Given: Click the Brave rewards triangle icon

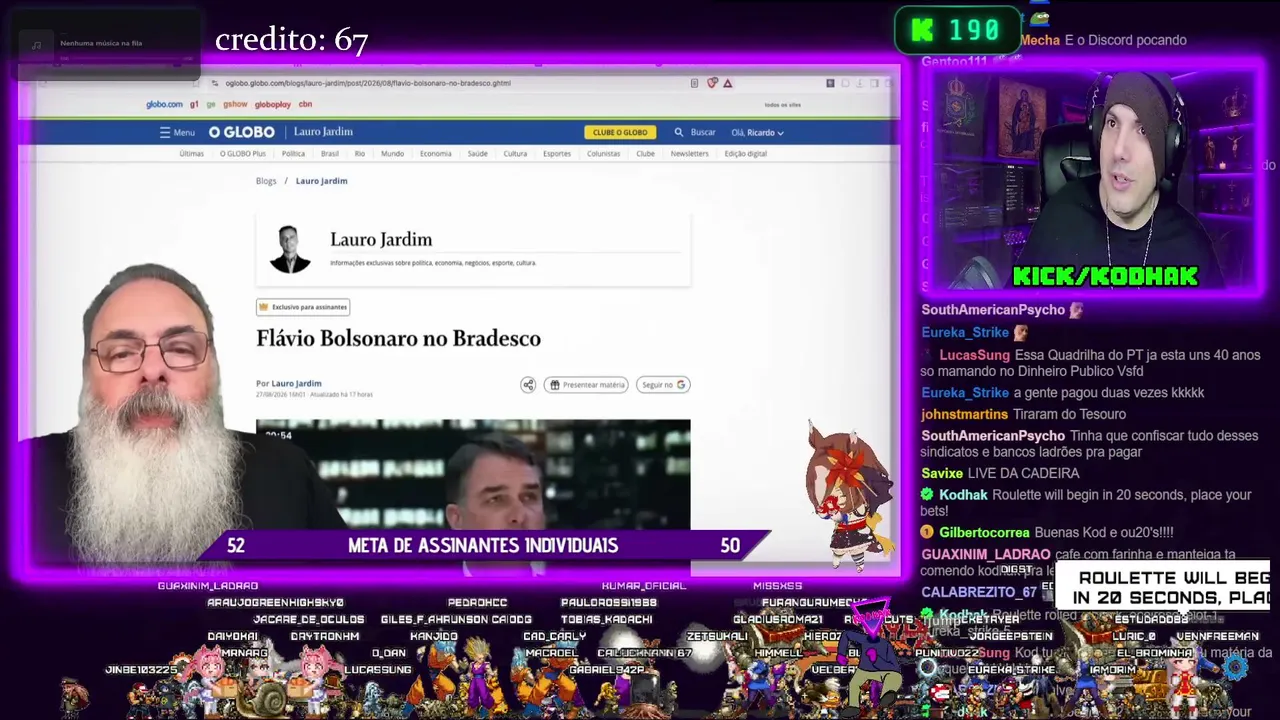Looking at the screenshot, I should pos(728,83).
